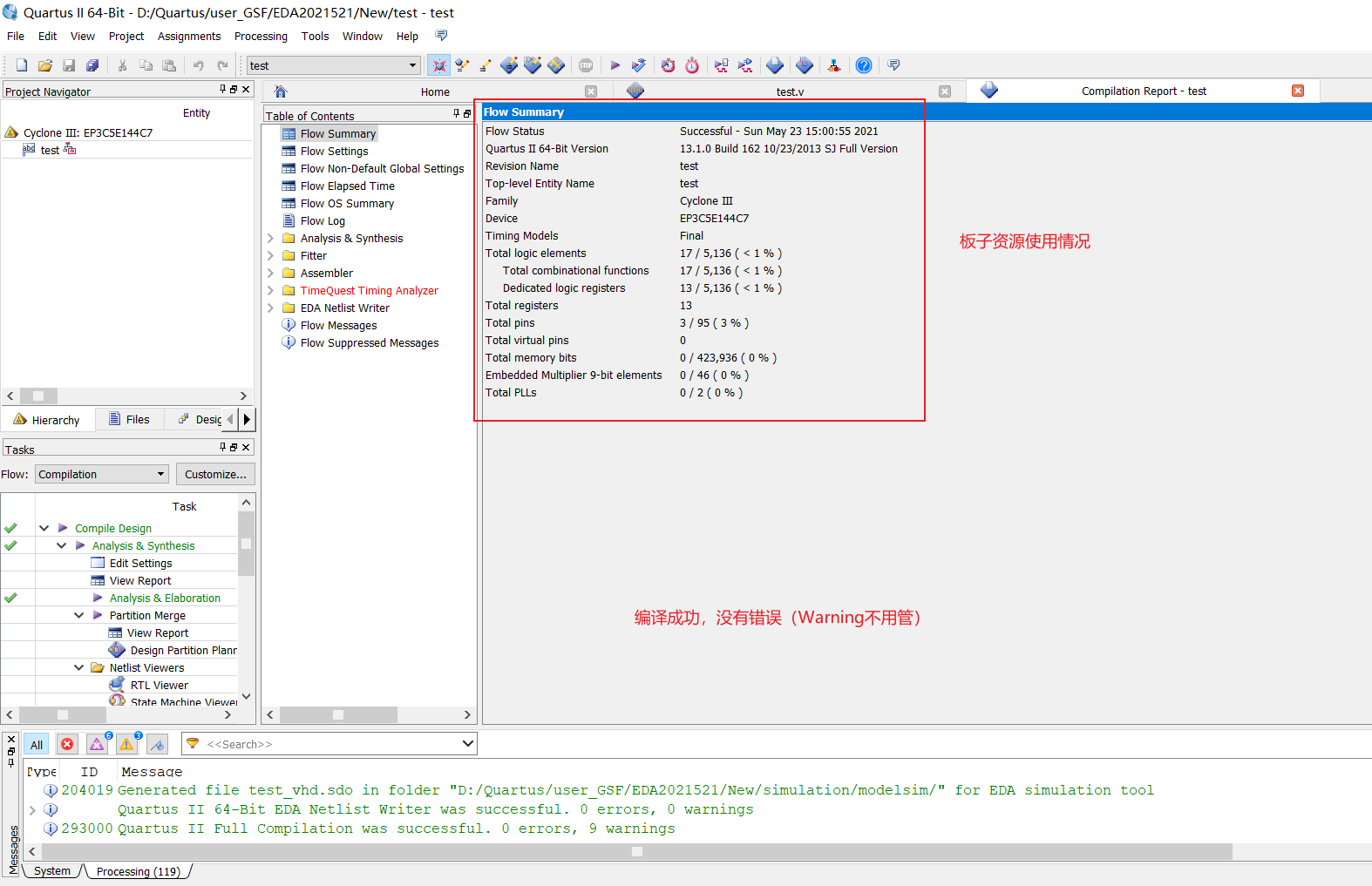
Task: Click the Save All icon
Action: click(92, 65)
